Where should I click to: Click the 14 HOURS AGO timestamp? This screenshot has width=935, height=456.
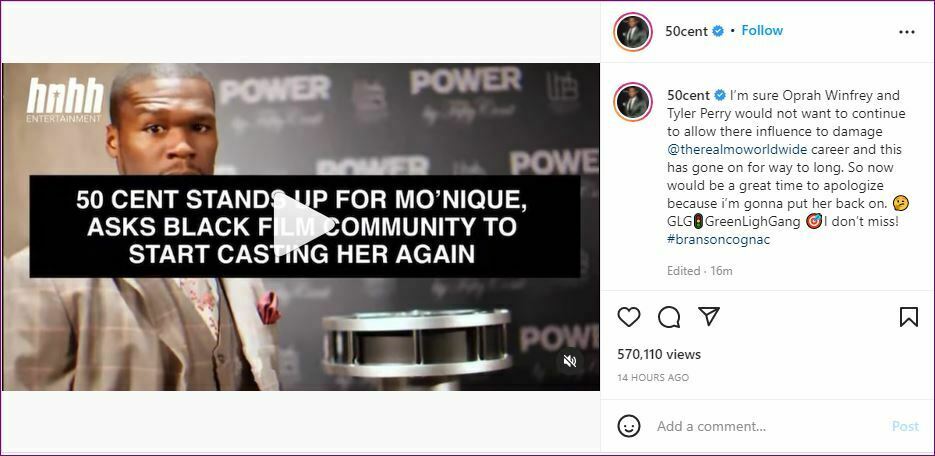click(652, 378)
